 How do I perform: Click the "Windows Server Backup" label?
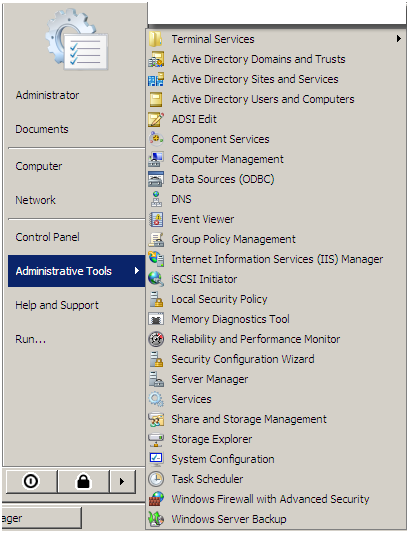tap(229, 519)
